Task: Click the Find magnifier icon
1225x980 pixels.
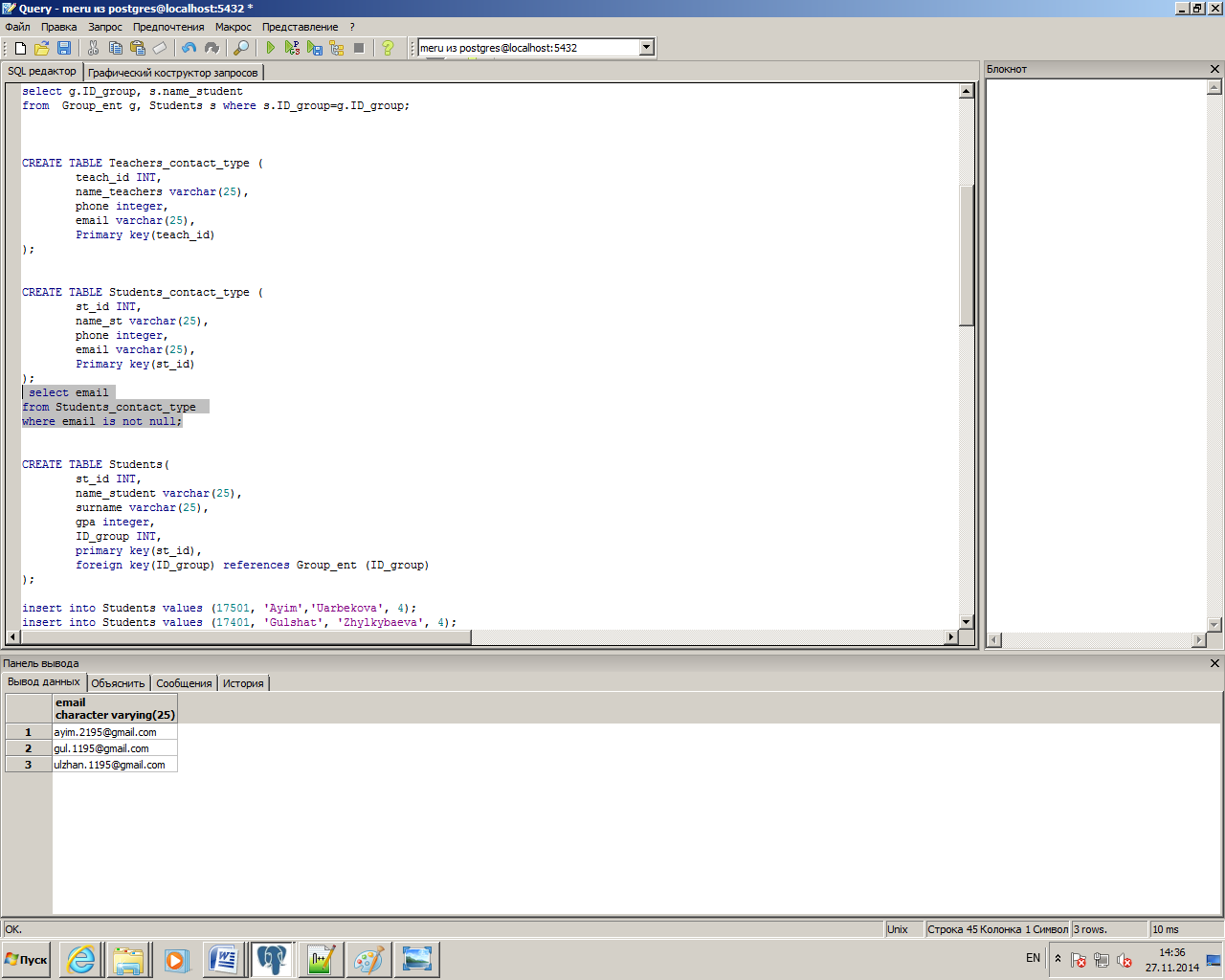Action: click(241, 48)
